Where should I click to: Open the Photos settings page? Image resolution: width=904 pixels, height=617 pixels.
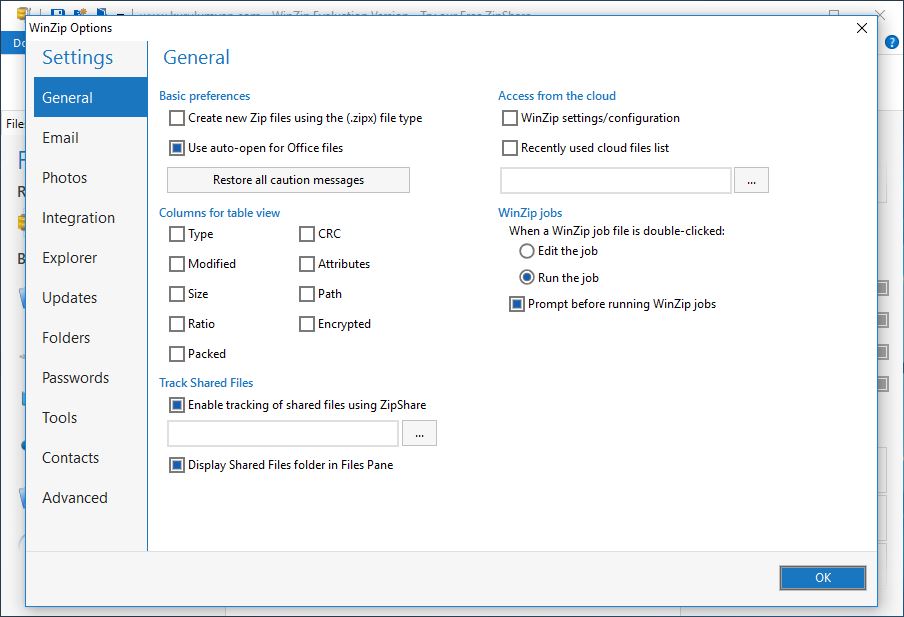click(x=90, y=178)
